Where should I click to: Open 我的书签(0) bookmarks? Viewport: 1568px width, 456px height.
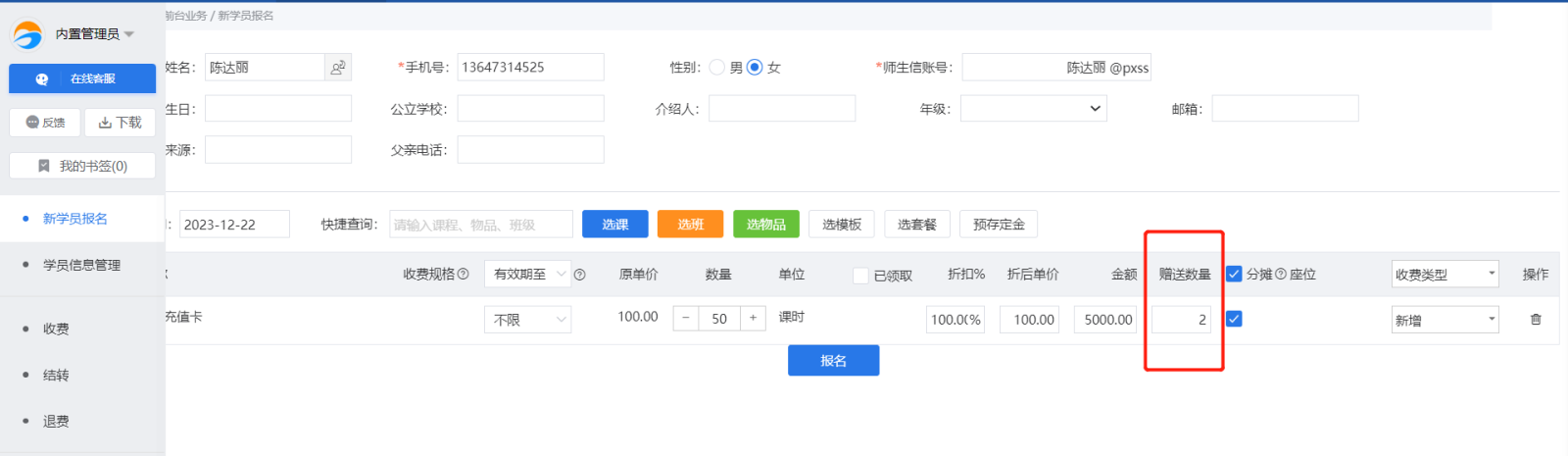coord(82,166)
